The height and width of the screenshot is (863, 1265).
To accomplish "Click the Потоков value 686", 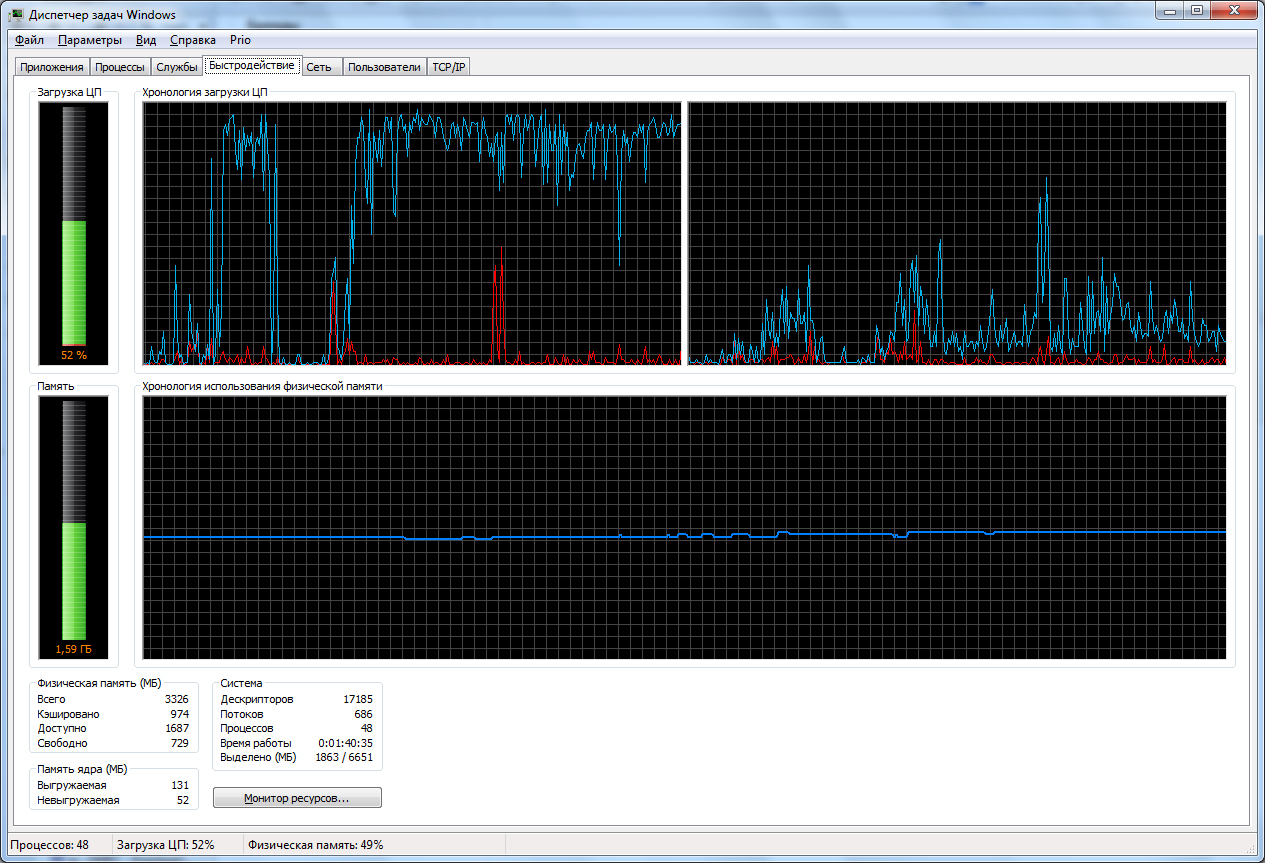I will pyautogui.click(x=363, y=714).
